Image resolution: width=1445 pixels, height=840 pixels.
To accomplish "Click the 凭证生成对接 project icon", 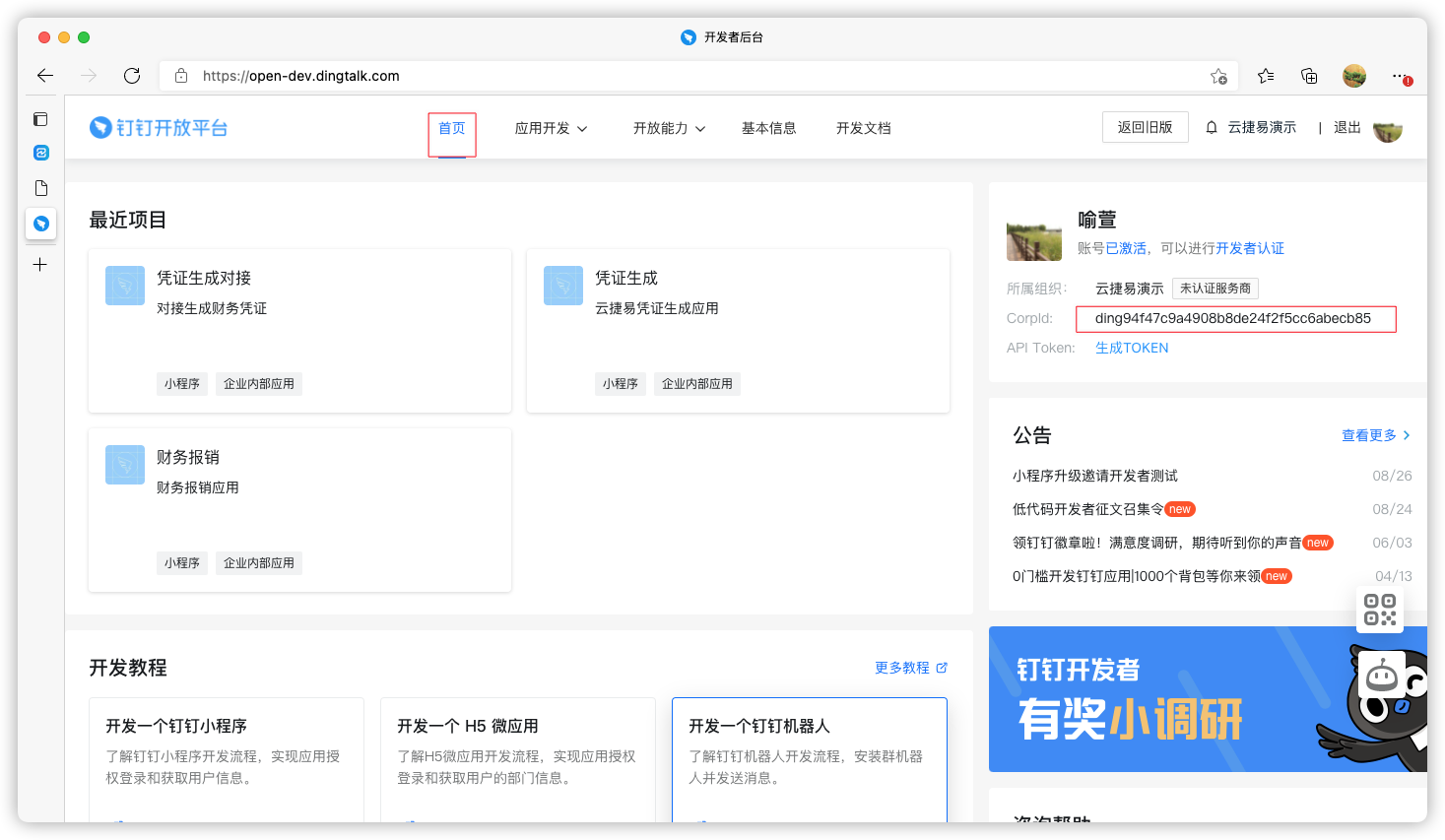I will 125,286.
